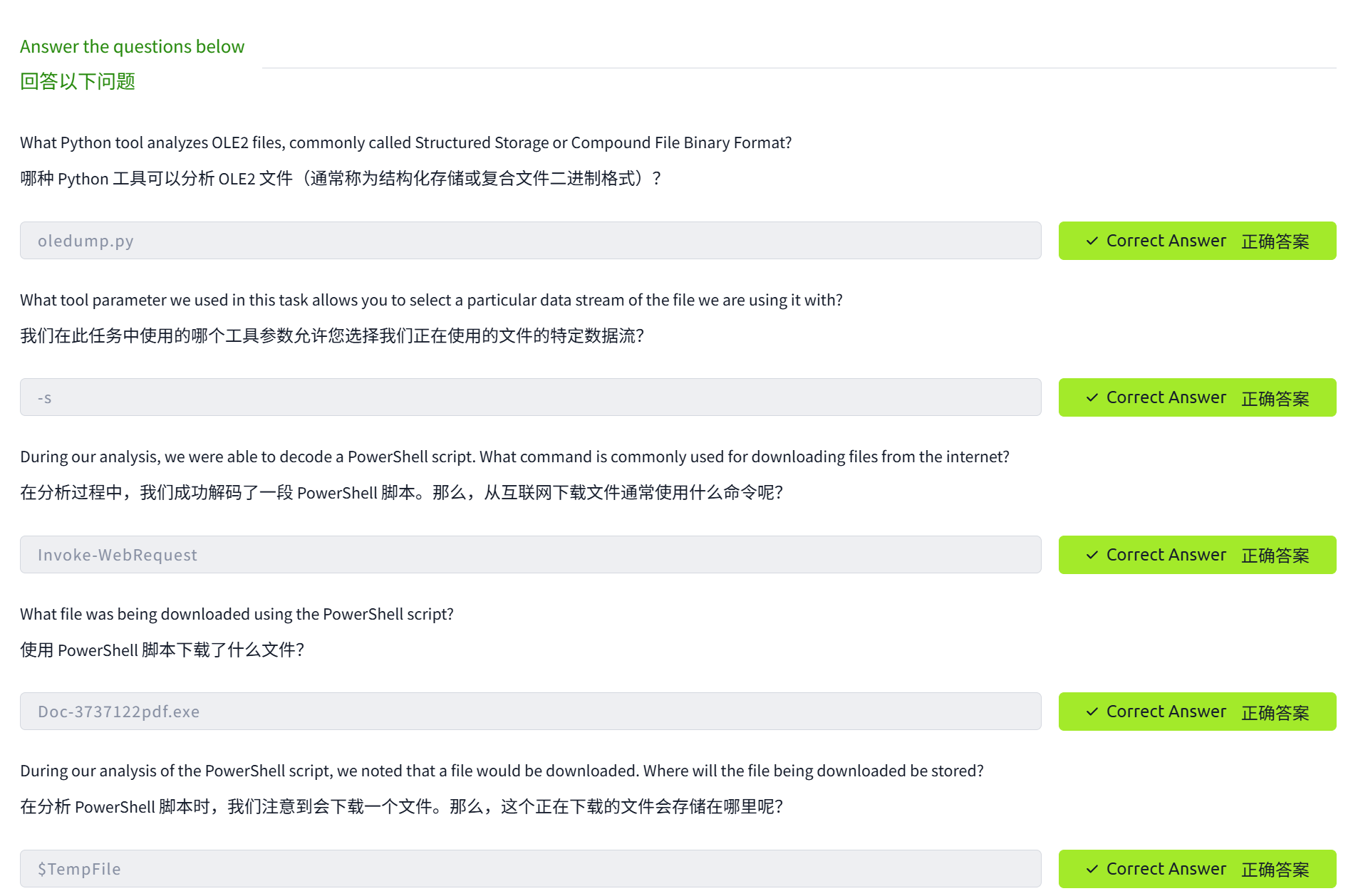Click the checkmark icon beside the oledump.py answer
This screenshot has height=896, width=1358.
pos(1092,241)
